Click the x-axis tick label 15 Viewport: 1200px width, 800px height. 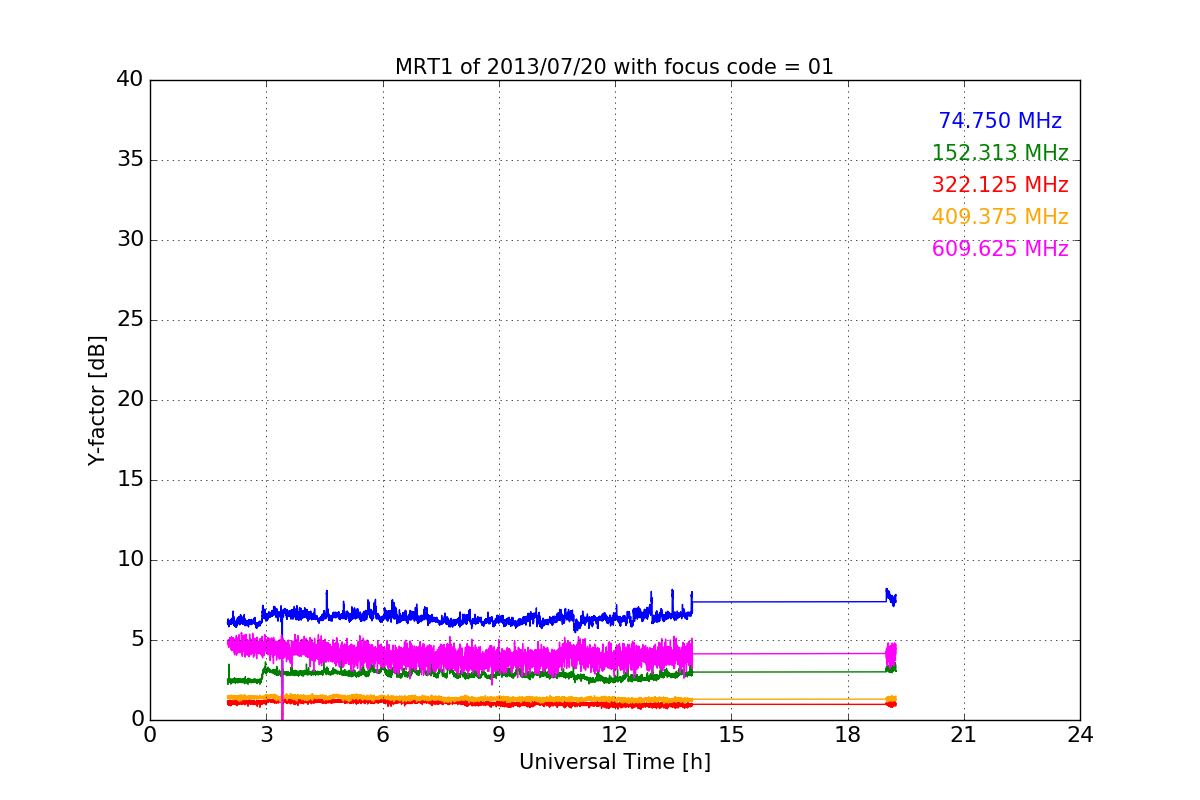pyautogui.click(x=731, y=735)
